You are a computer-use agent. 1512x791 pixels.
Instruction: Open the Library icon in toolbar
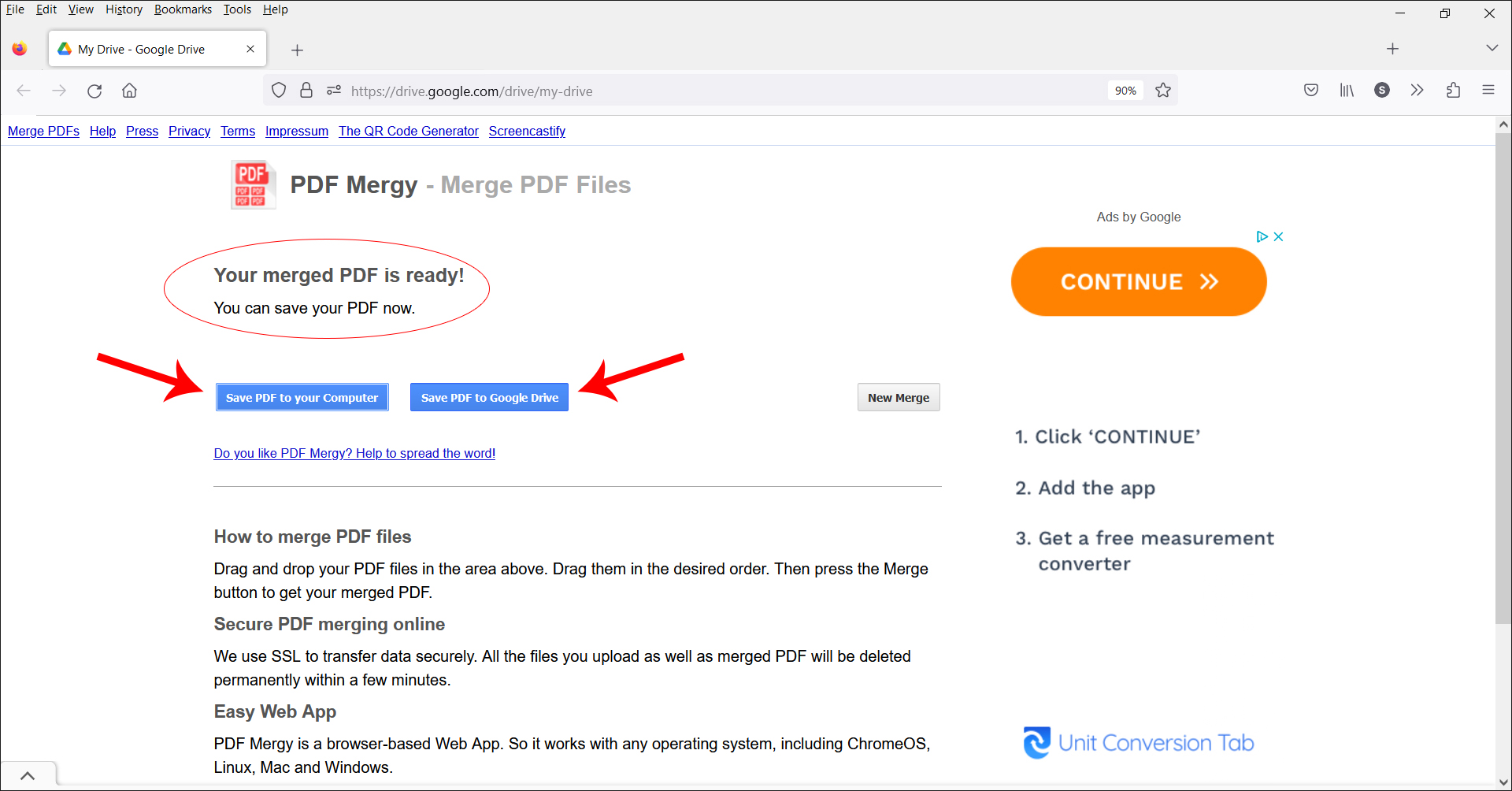[1346, 91]
